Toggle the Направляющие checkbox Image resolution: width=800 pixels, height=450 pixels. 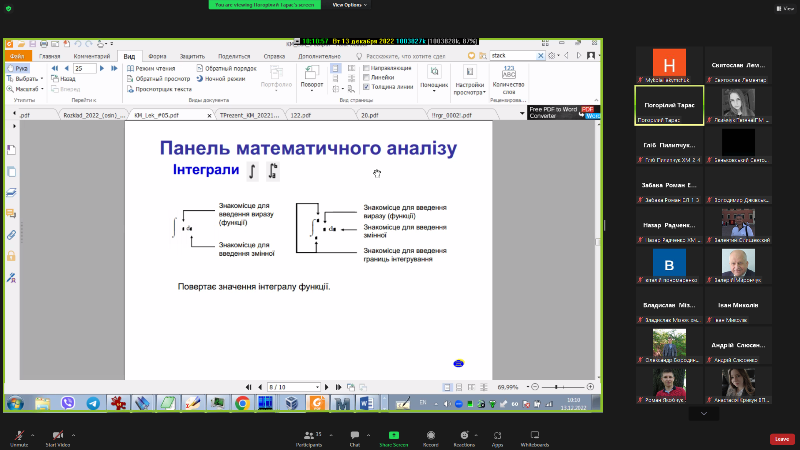365,68
